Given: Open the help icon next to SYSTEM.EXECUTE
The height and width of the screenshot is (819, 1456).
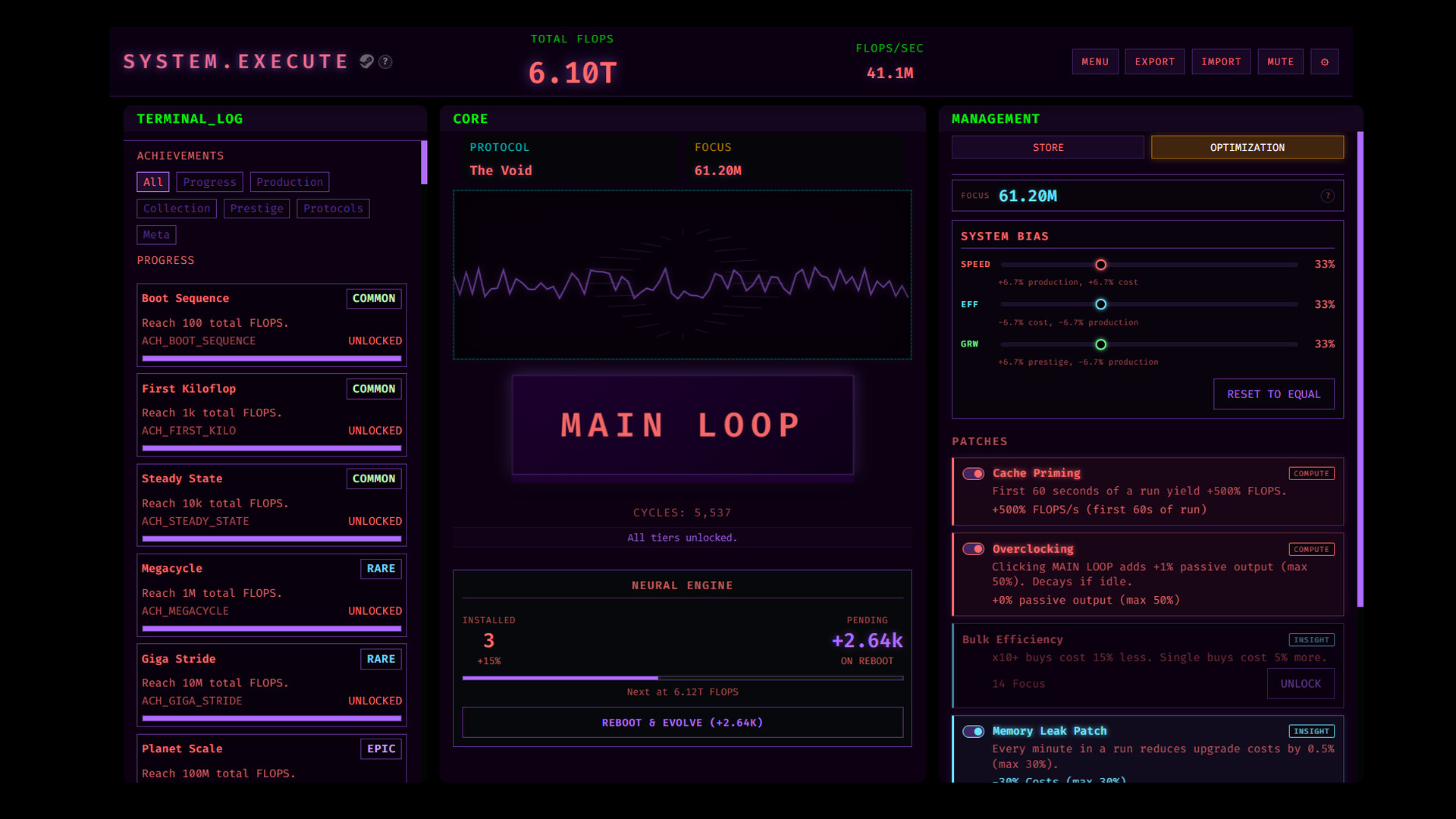Looking at the screenshot, I should click(385, 61).
